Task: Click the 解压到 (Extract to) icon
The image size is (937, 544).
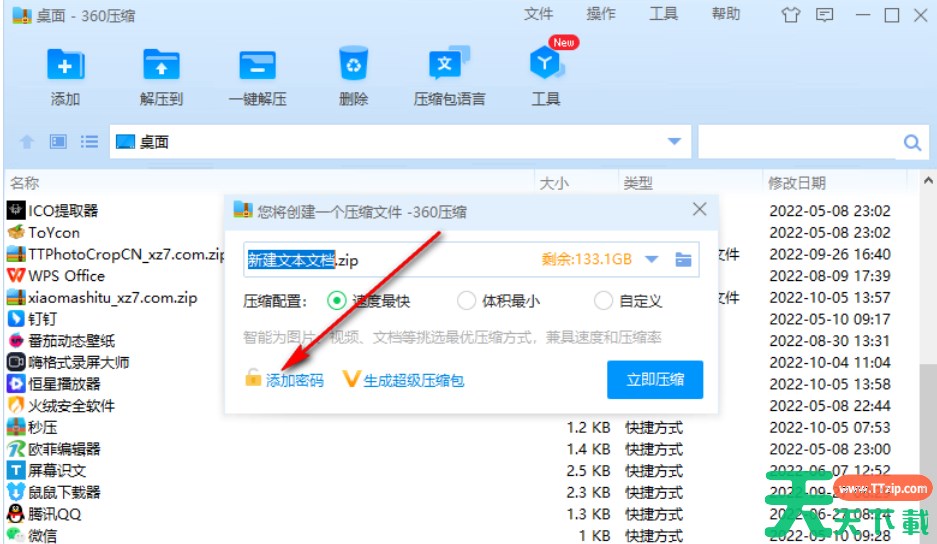Action: pyautogui.click(x=161, y=66)
